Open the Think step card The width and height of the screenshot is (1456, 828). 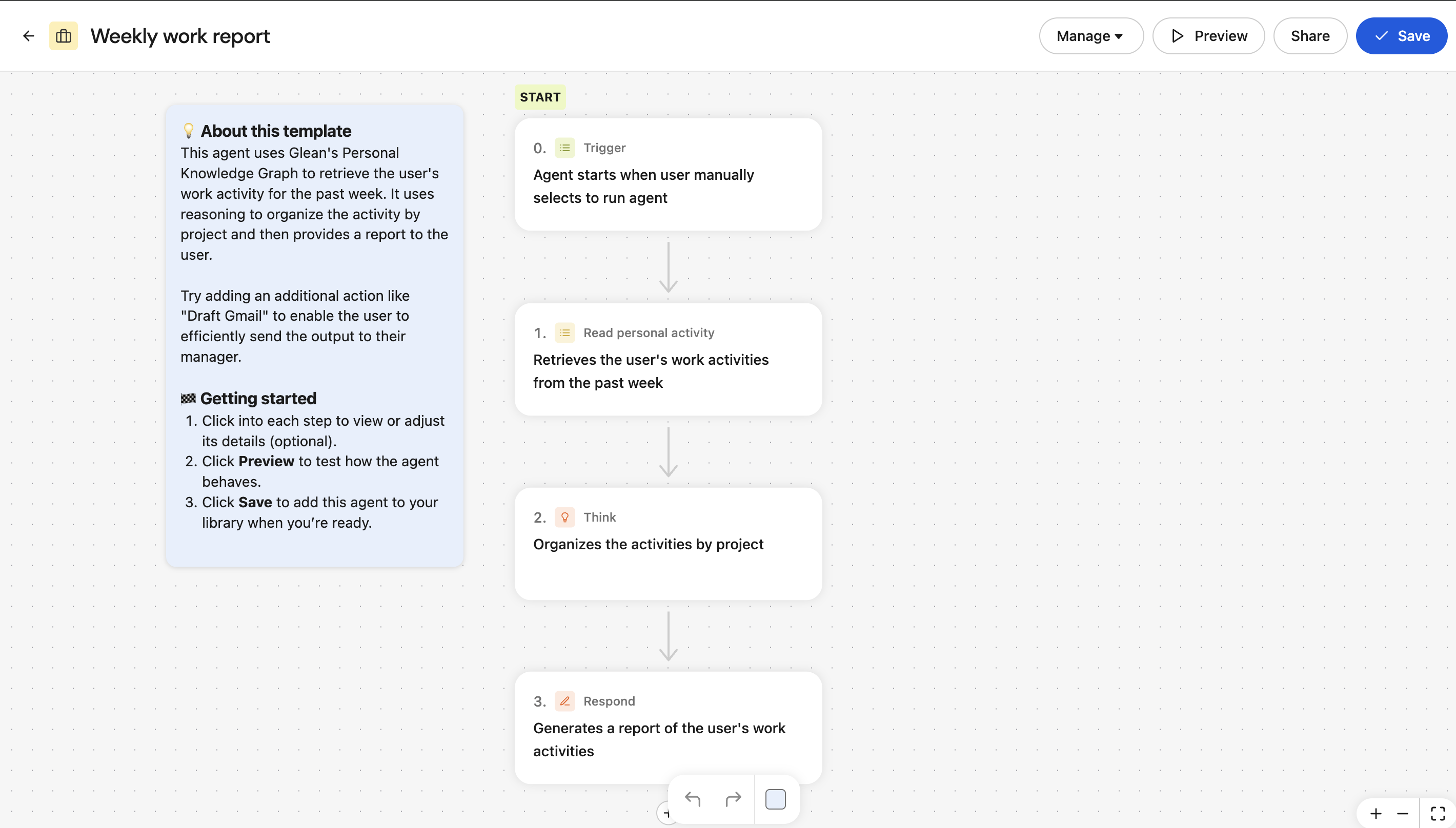click(668, 543)
